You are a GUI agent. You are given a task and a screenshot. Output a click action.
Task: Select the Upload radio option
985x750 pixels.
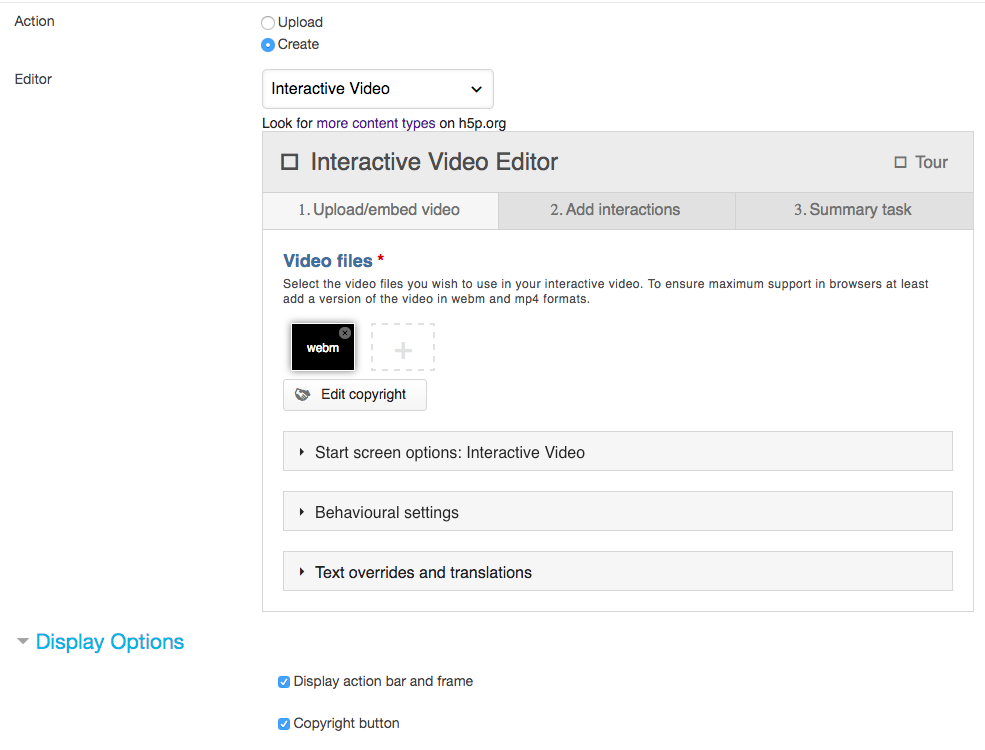(x=268, y=23)
